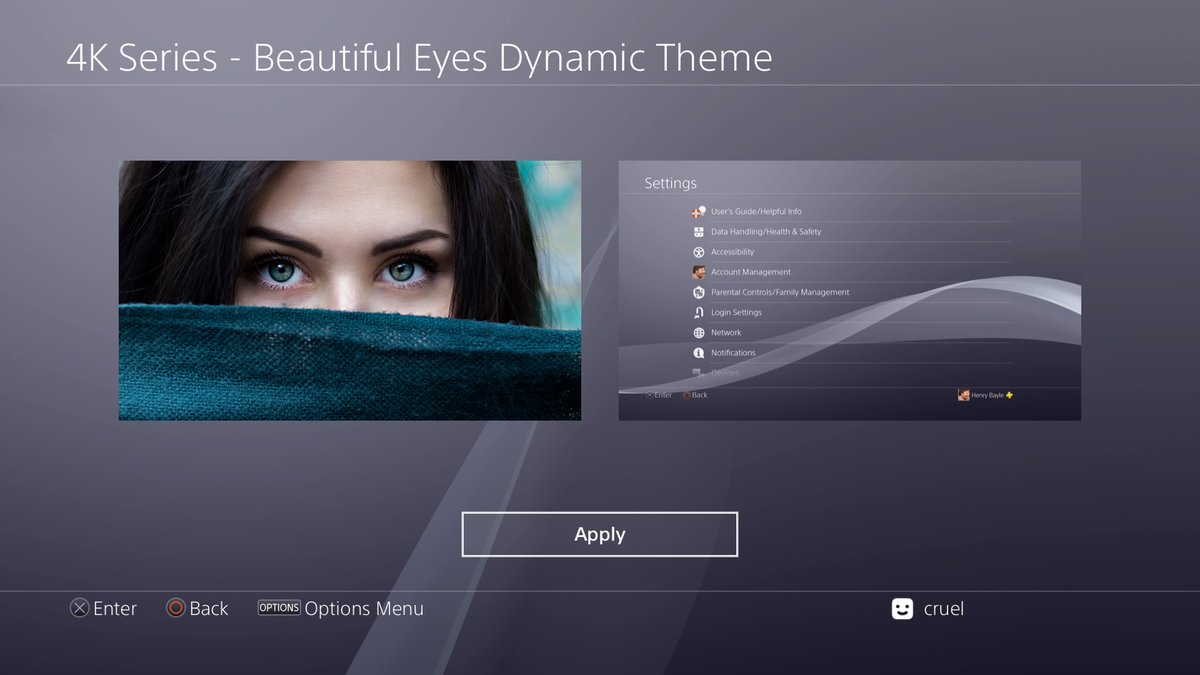Select the Login Settings key icon

tap(697, 312)
